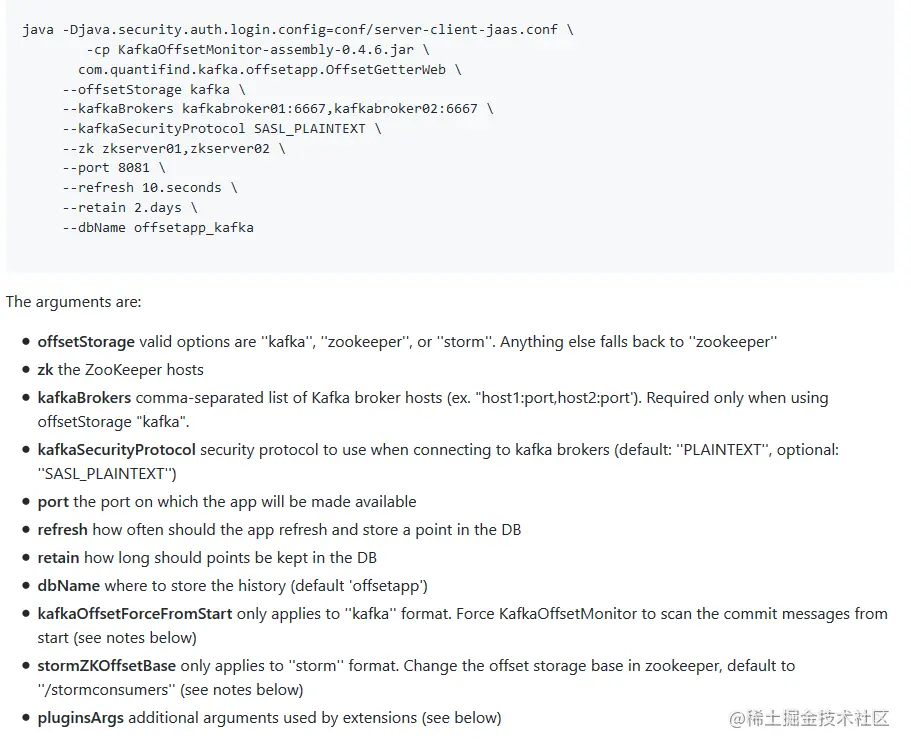Click the --refresh 10.seconds code line
This screenshot has height=750, width=911.
[150, 188]
